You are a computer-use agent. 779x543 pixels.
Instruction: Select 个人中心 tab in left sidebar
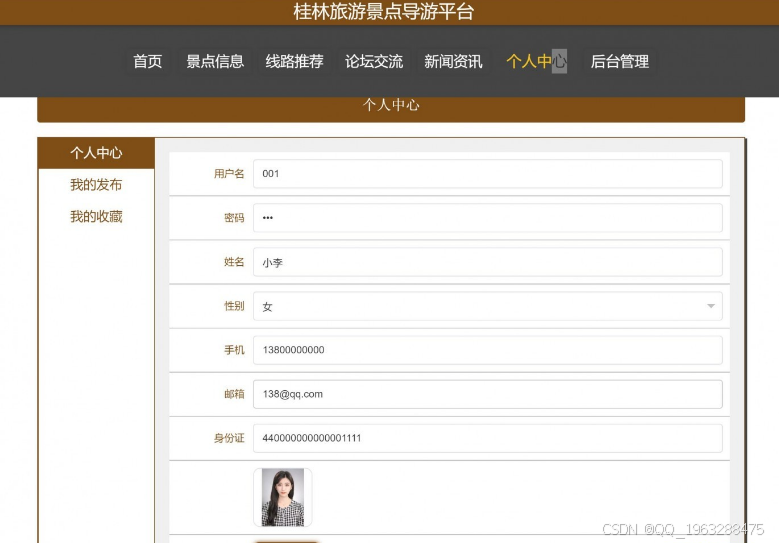(x=96, y=153)
